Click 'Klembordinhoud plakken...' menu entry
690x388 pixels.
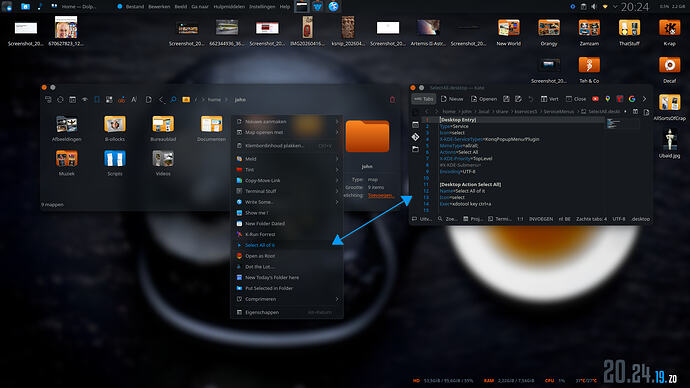click(x=286, y=146)
